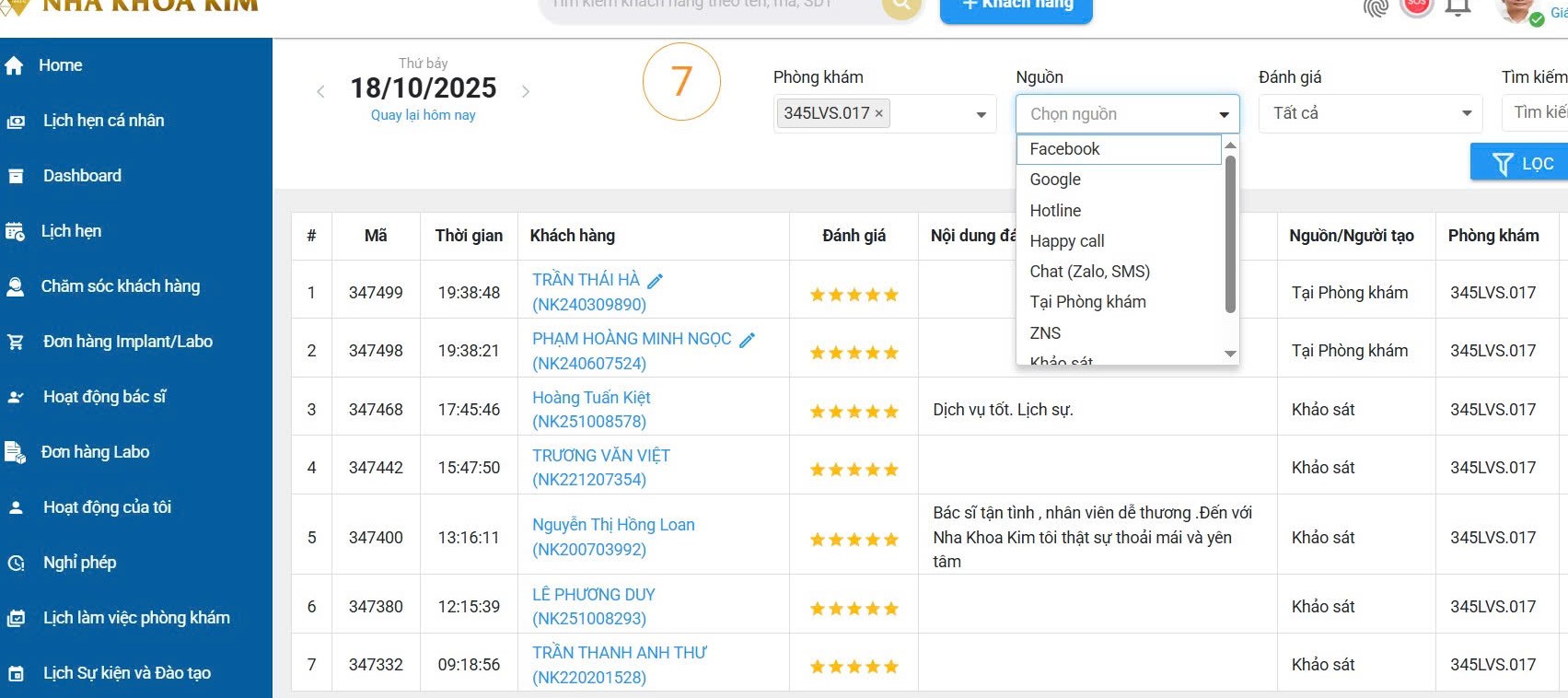Expand the Phòng khám dropdown
The width and height of the screenshot is (1568, 698).
point(981,114)
